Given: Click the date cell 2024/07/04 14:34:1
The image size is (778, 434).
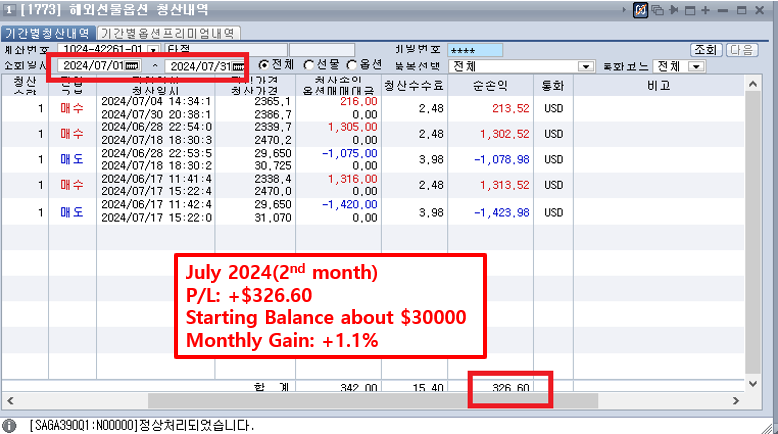Looking at the screenshot, I should tap(156, 102).
